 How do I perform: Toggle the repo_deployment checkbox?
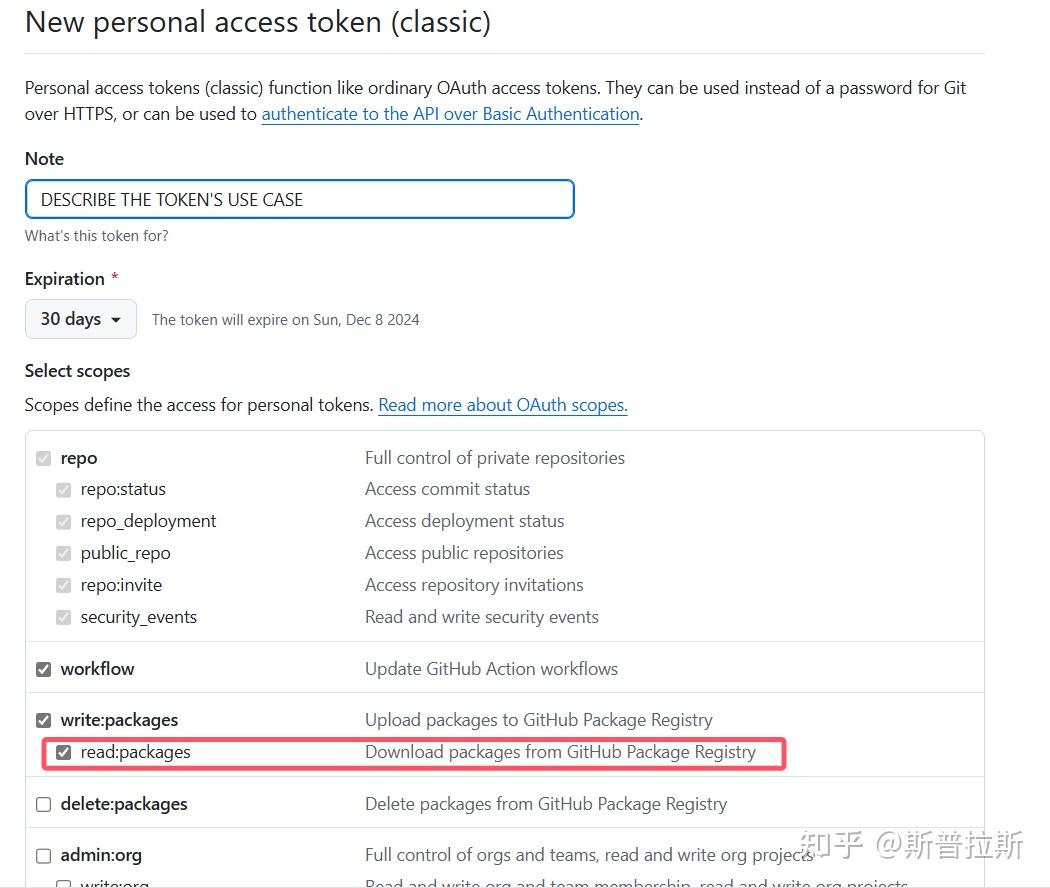click(64, 522)
